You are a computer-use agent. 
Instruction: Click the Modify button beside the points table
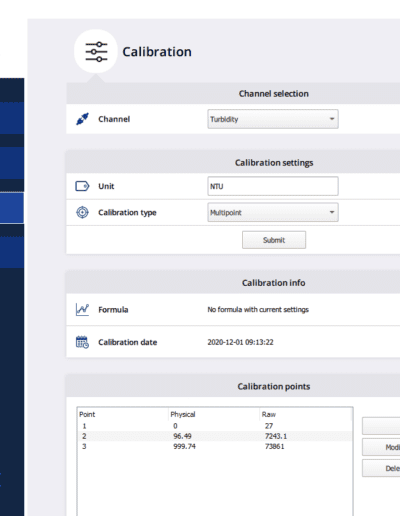pyautogui.click(x=381, y=447)
